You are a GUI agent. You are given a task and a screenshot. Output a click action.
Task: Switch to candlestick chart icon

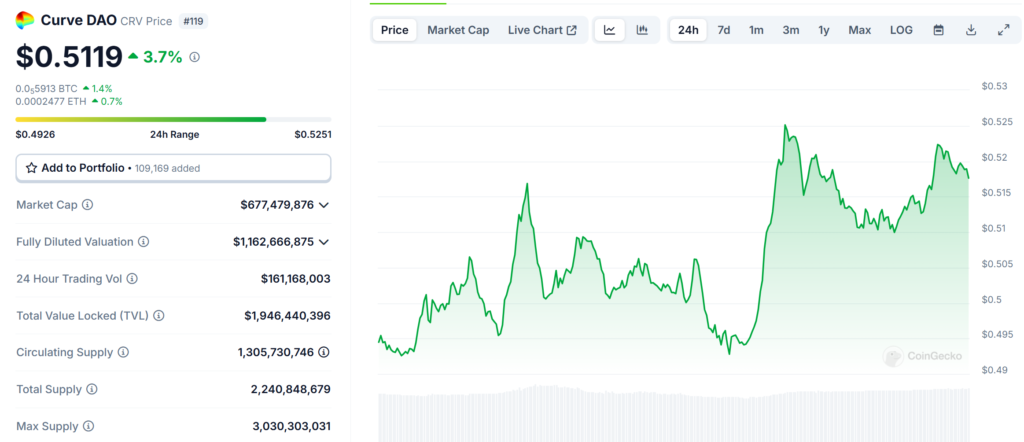[x=642, y=30]
